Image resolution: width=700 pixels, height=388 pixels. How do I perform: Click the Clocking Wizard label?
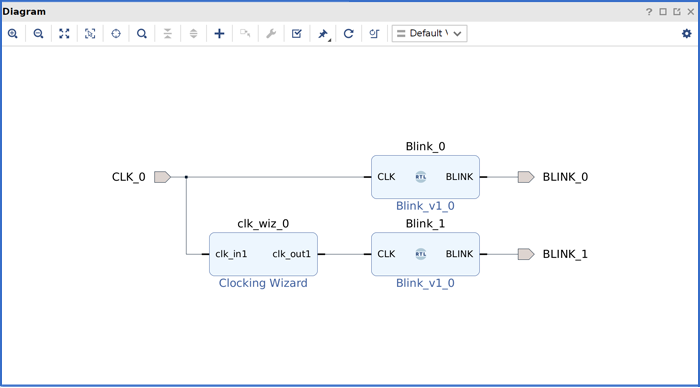pos(263,283)
